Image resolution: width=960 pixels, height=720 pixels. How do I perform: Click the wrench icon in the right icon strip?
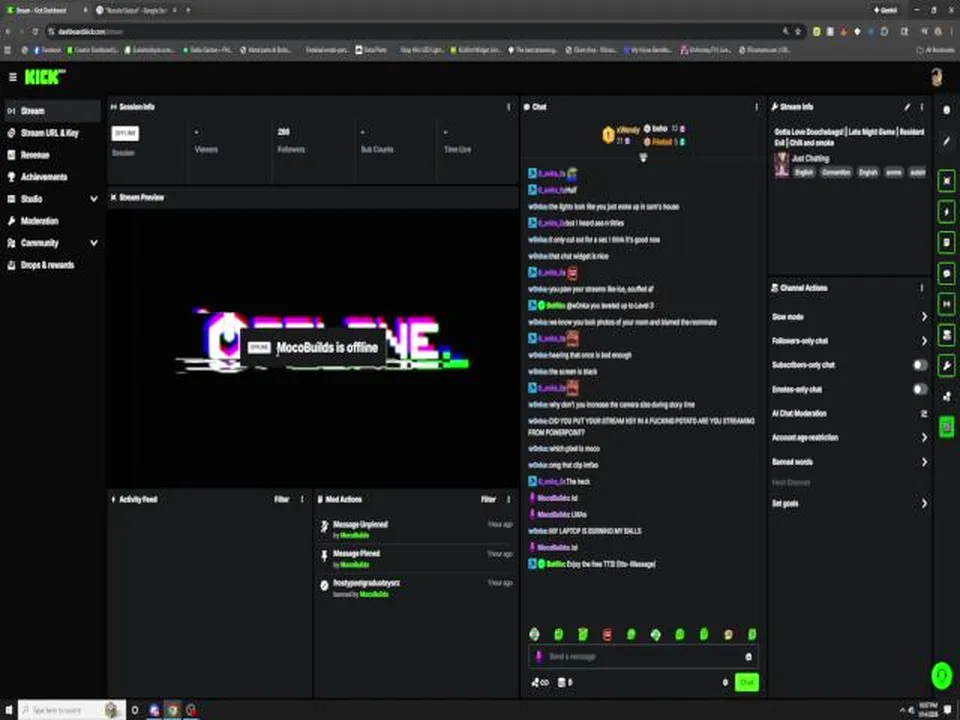947,366
